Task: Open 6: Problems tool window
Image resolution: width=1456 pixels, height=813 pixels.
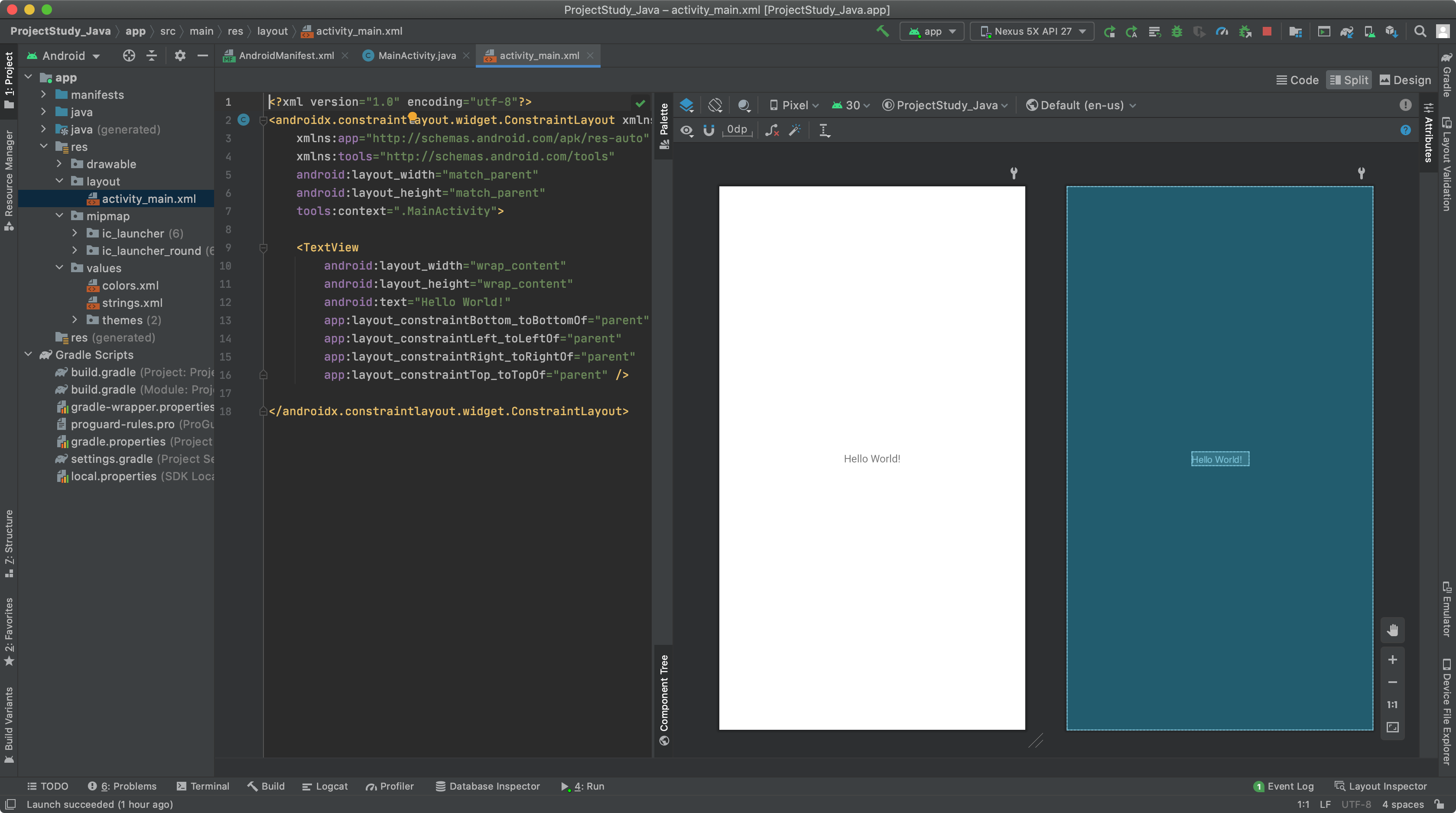Action: point(122,786)
